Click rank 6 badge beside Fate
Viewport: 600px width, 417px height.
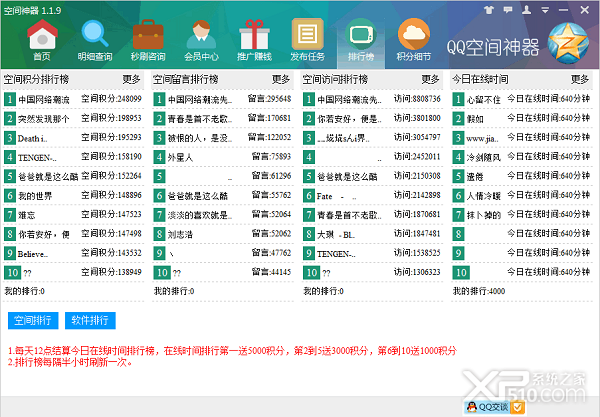pos(308,196)
